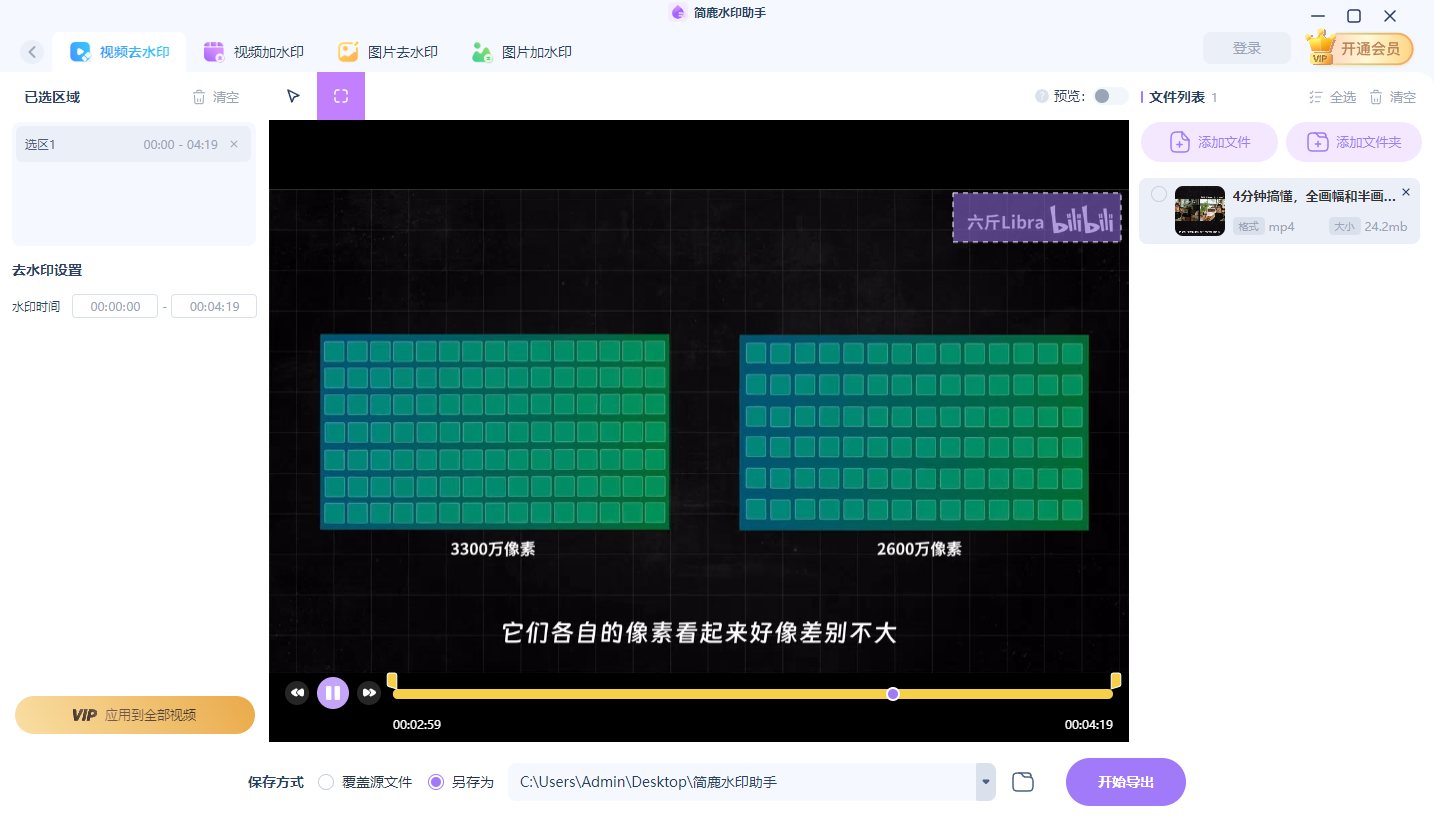The width and height of the screenshot is (1434, 822).
Task: Fast-forward the video playback
Action: pos(369,692)
